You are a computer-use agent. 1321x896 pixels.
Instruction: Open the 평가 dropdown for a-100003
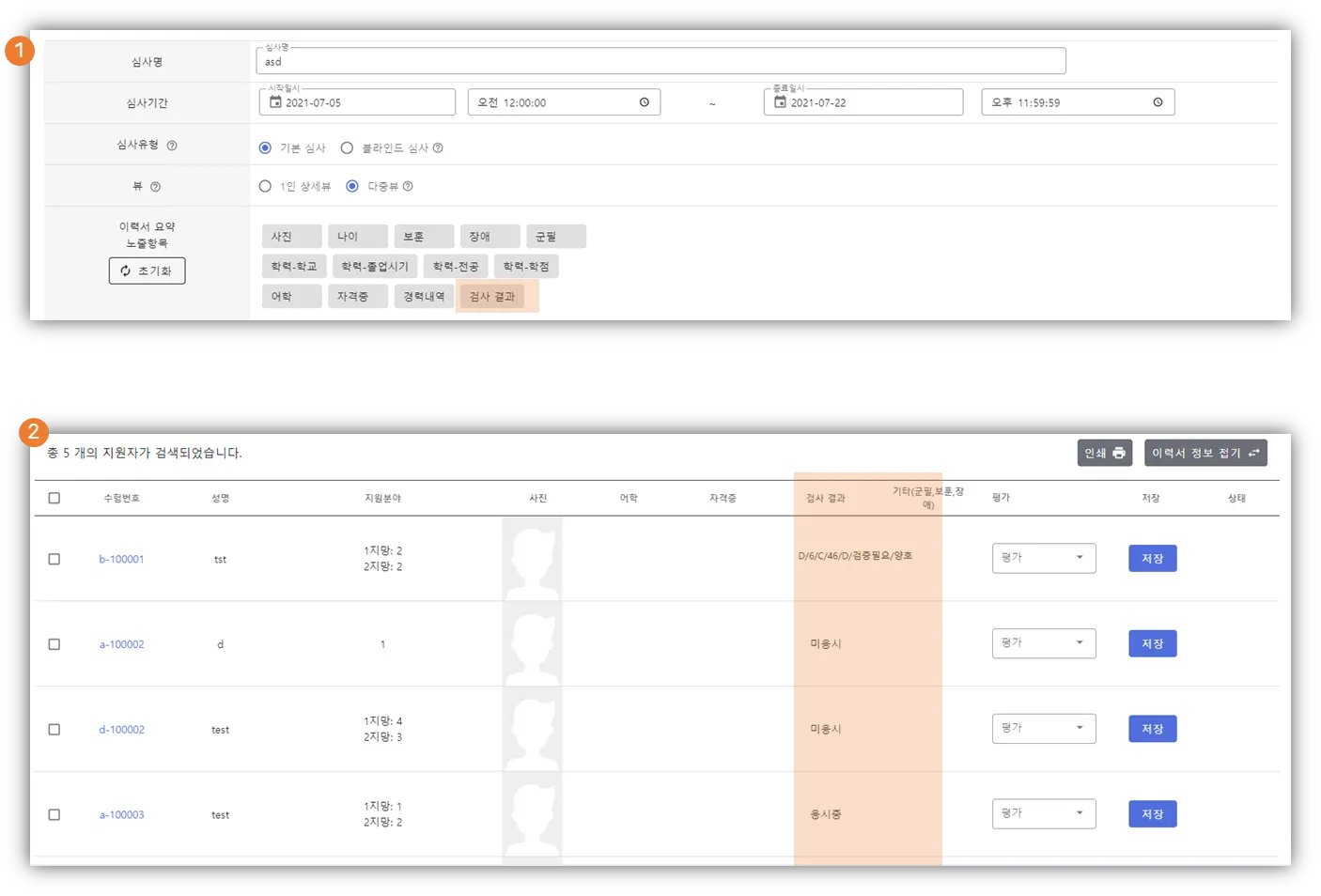click(1044, 813)
